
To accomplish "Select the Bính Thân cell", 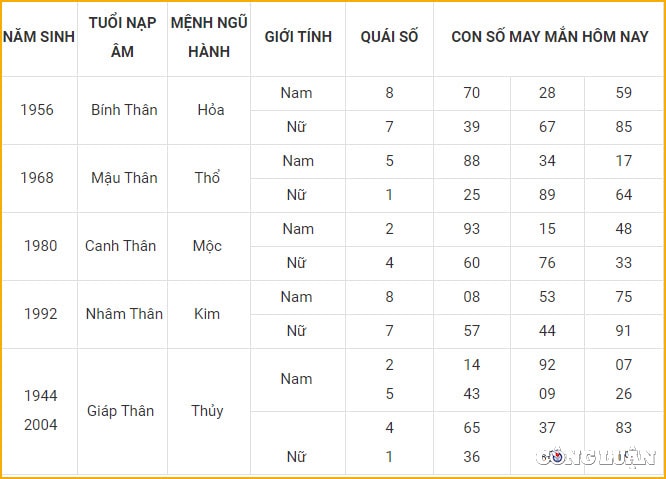I will (x=124, y=110).
